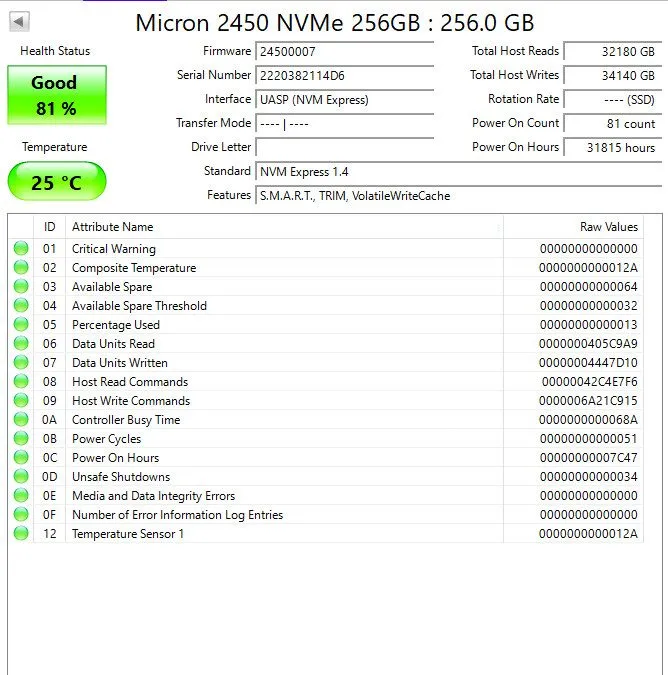Click raw value 0000000405C9A9

(x=588, y=344)
